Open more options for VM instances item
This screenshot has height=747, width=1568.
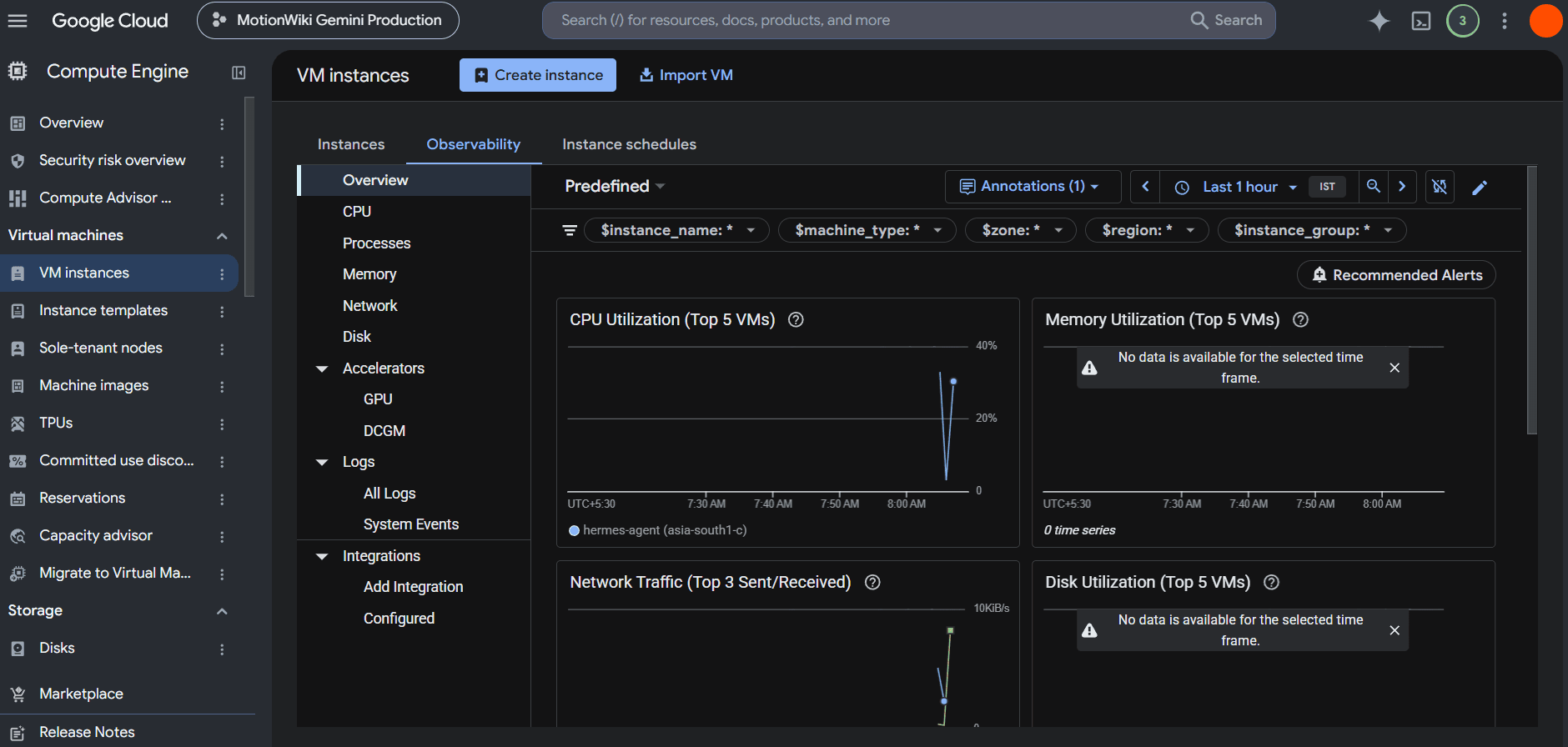pos(222,273)
